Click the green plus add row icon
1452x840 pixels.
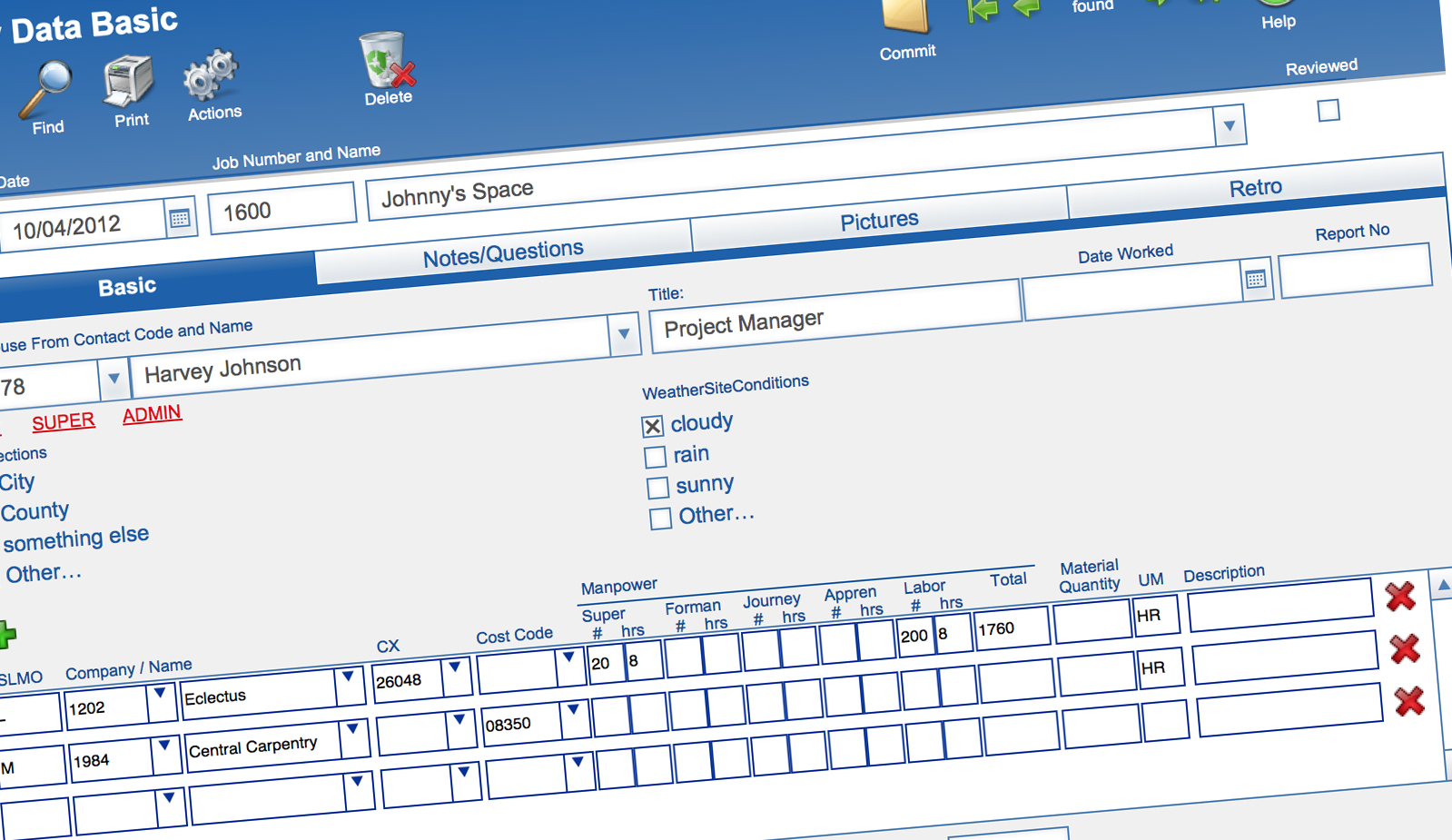(7, 634)
